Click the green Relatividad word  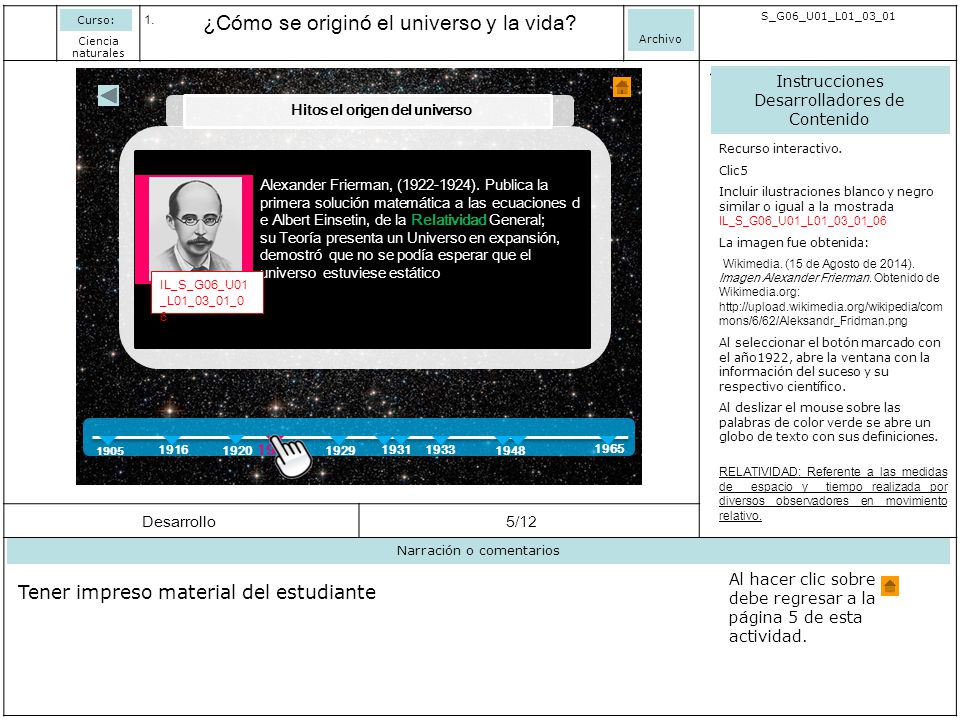click(449, 220)
